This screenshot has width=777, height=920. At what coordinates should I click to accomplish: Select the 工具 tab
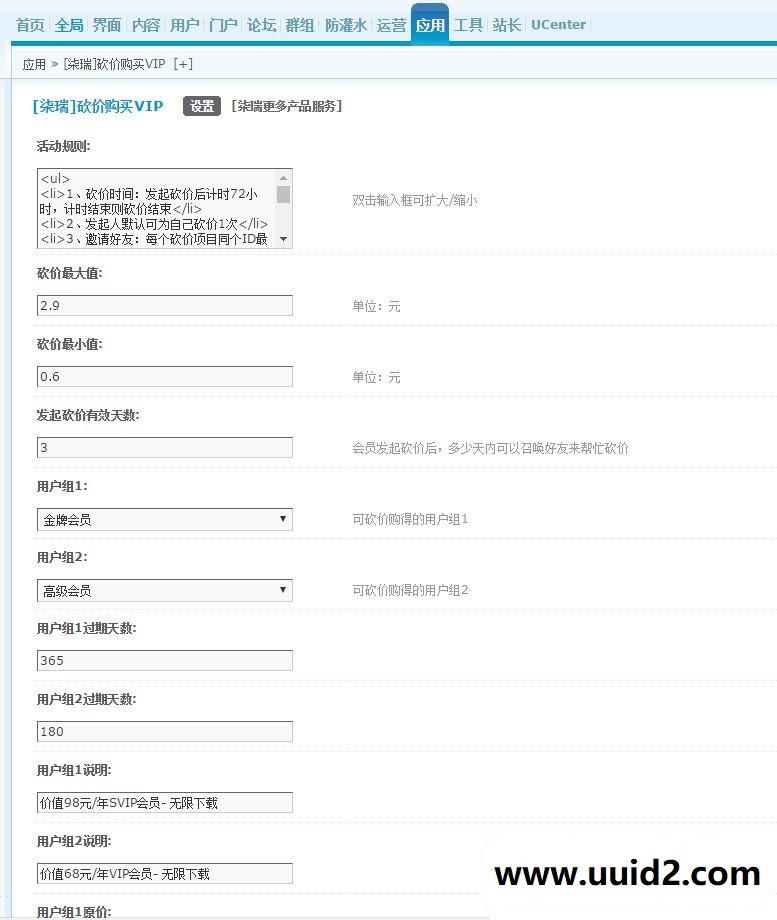(468, 25)
